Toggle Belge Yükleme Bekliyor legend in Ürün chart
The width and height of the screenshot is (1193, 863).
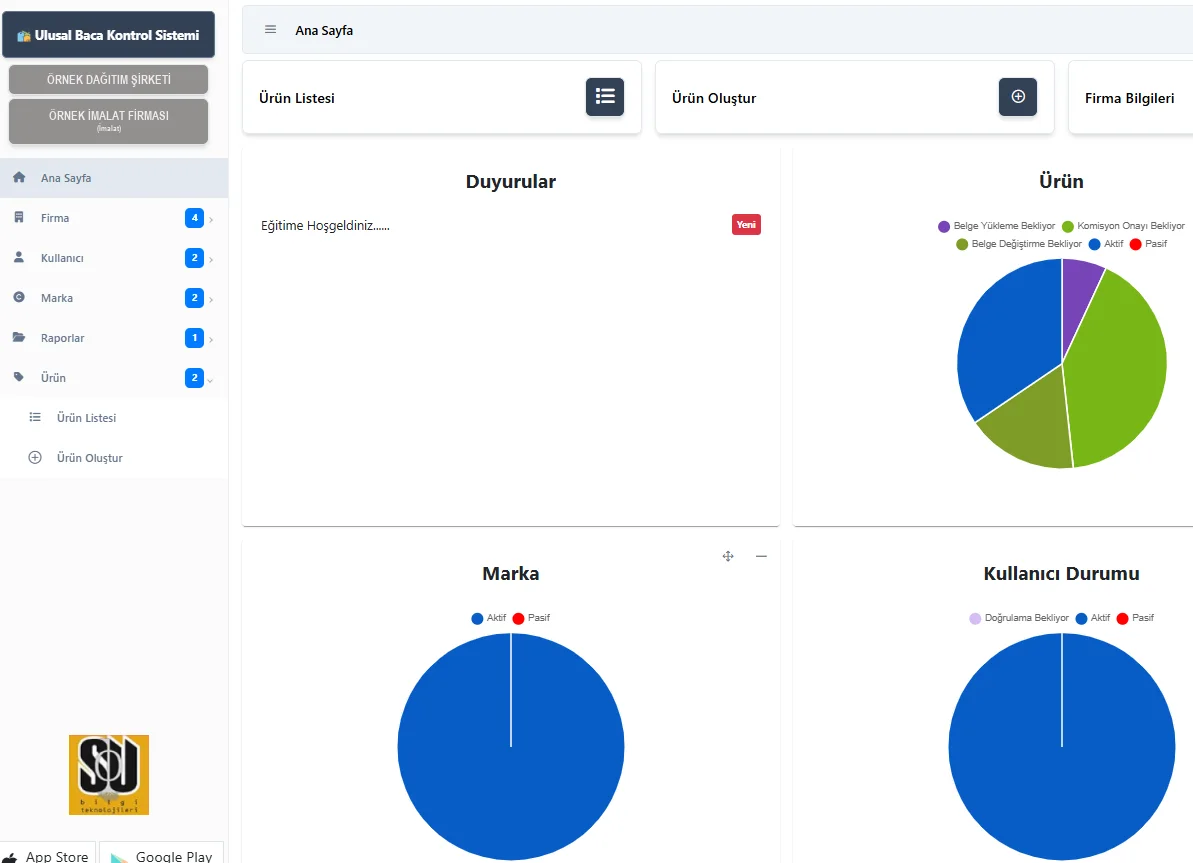[997, 226]
